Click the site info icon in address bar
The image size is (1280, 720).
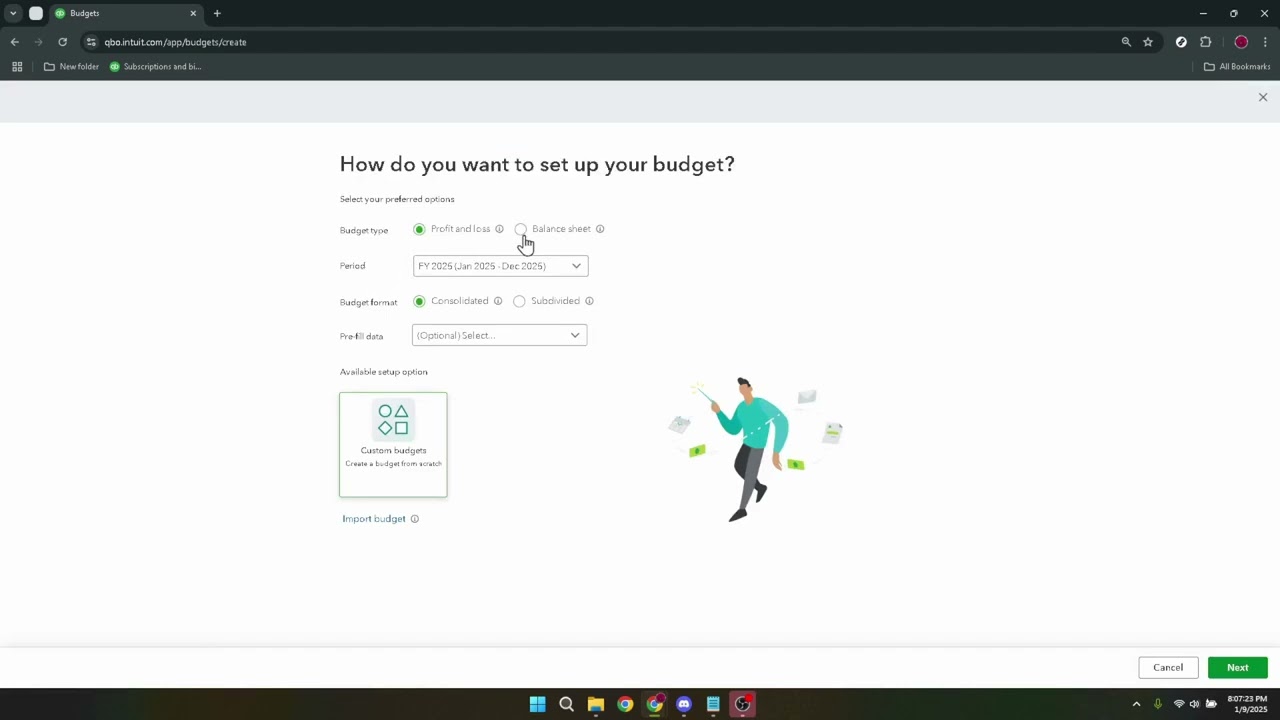point(91,42)
